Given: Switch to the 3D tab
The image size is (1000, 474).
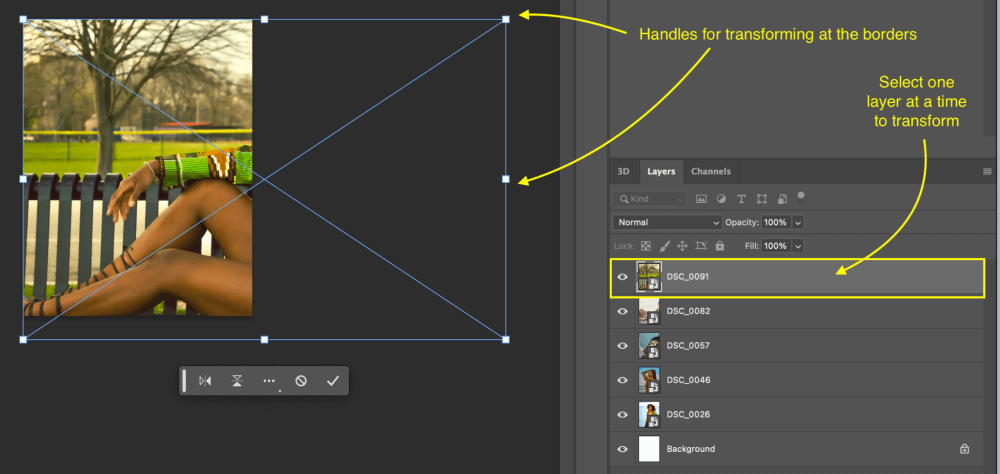Looking at the screenshot, I should coord(623,172).
